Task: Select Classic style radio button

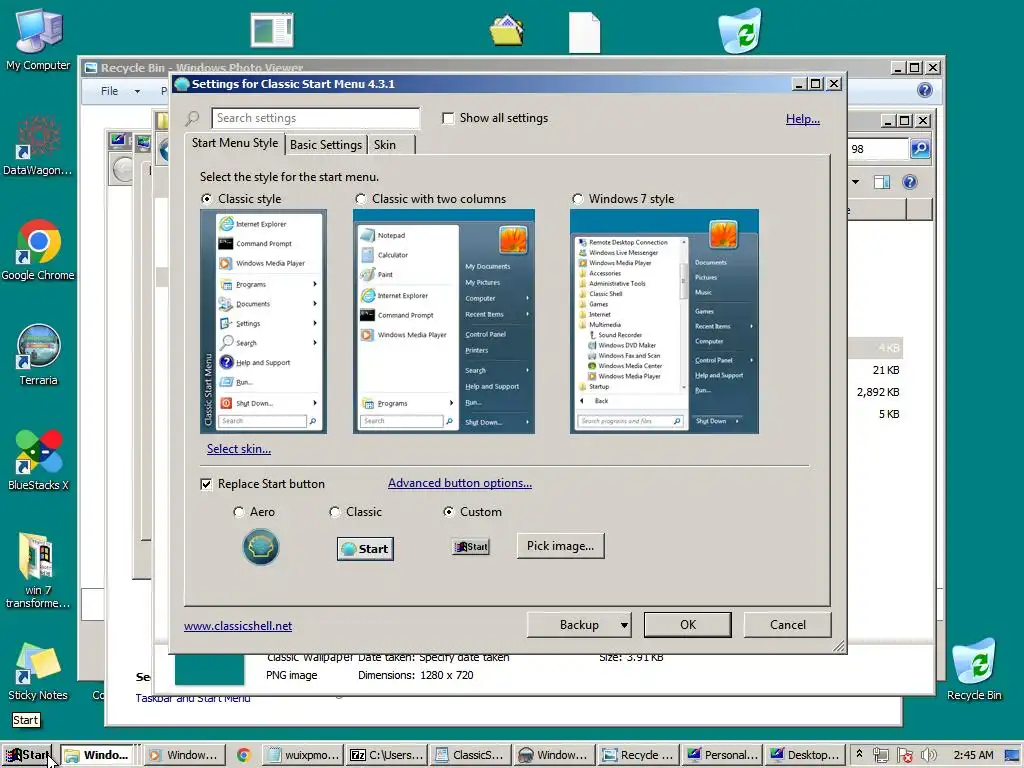Action: 206,199
